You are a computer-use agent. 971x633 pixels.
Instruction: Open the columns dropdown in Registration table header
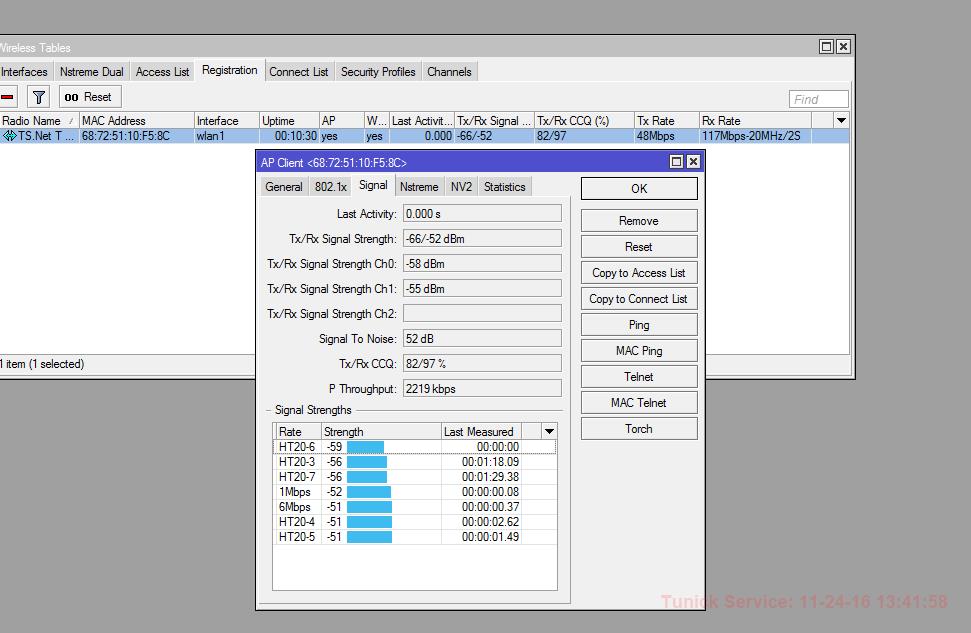tap(841, 120)
